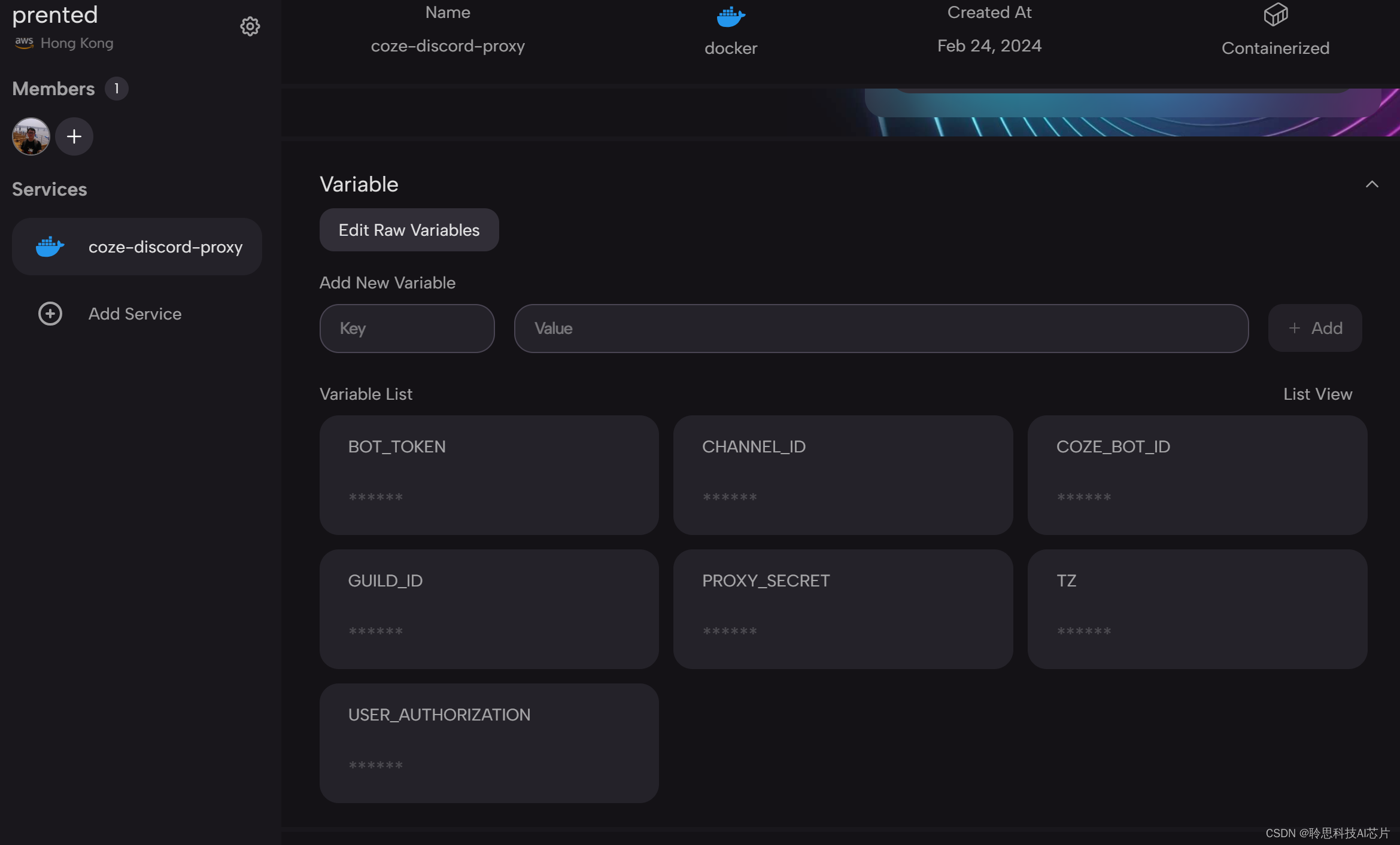Reveal the PROXY_SECRET masked value
Viewport: 1400px width, 845px height.
729,631
